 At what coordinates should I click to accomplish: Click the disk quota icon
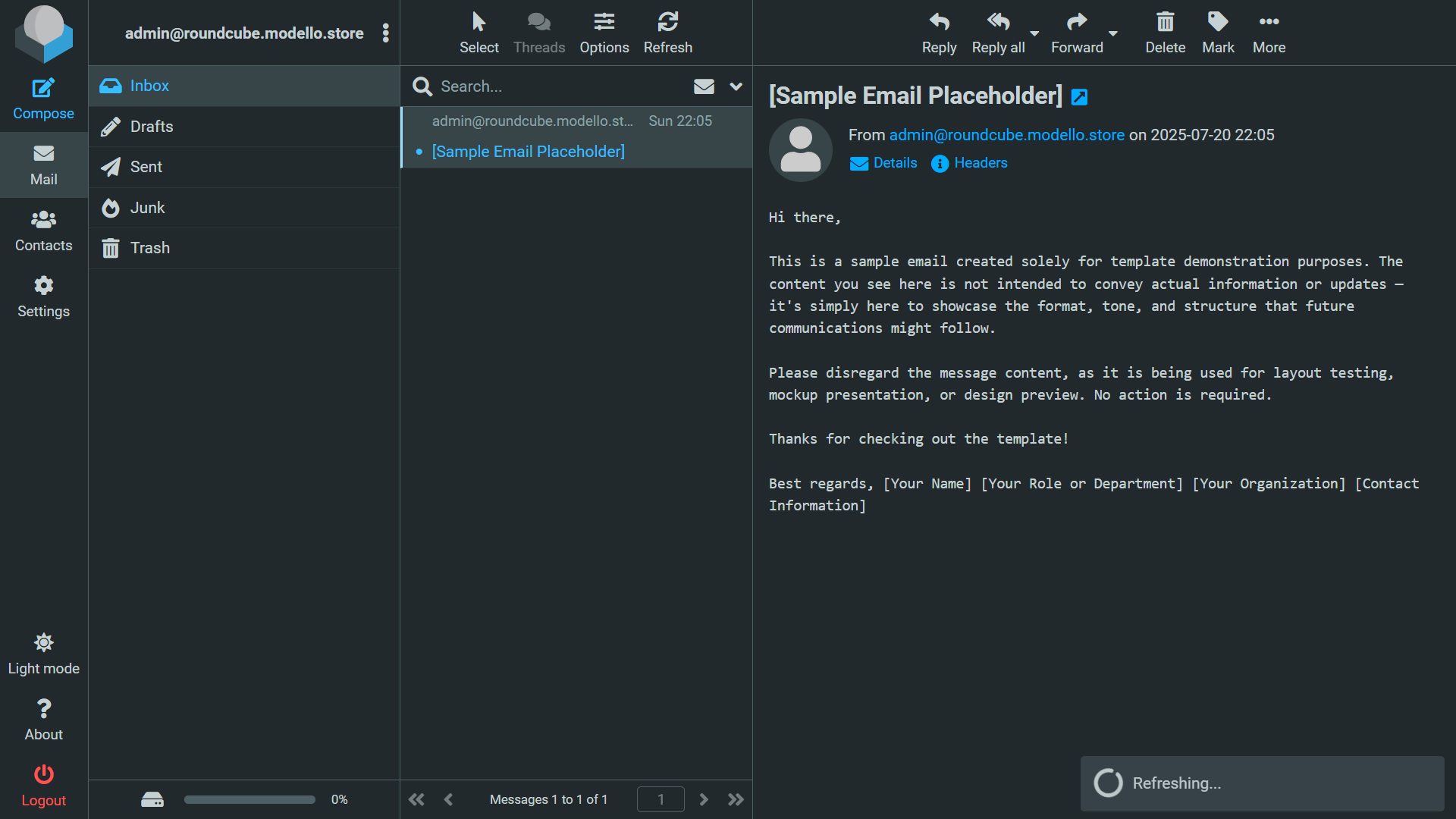[152, 799]
